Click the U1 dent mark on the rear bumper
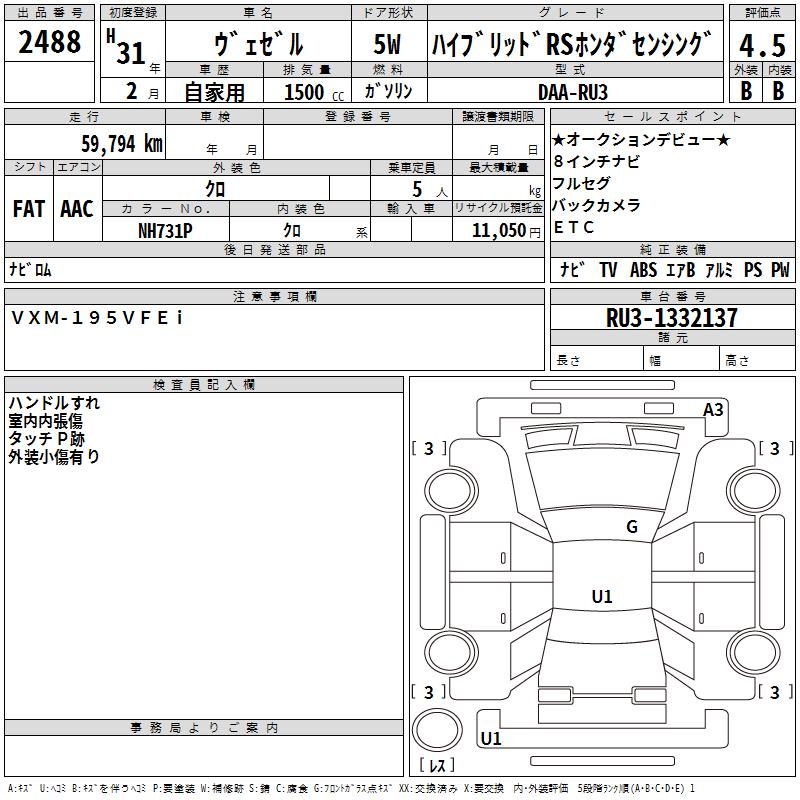The width and height of the screenshot is (800, 800). (491, 738)
